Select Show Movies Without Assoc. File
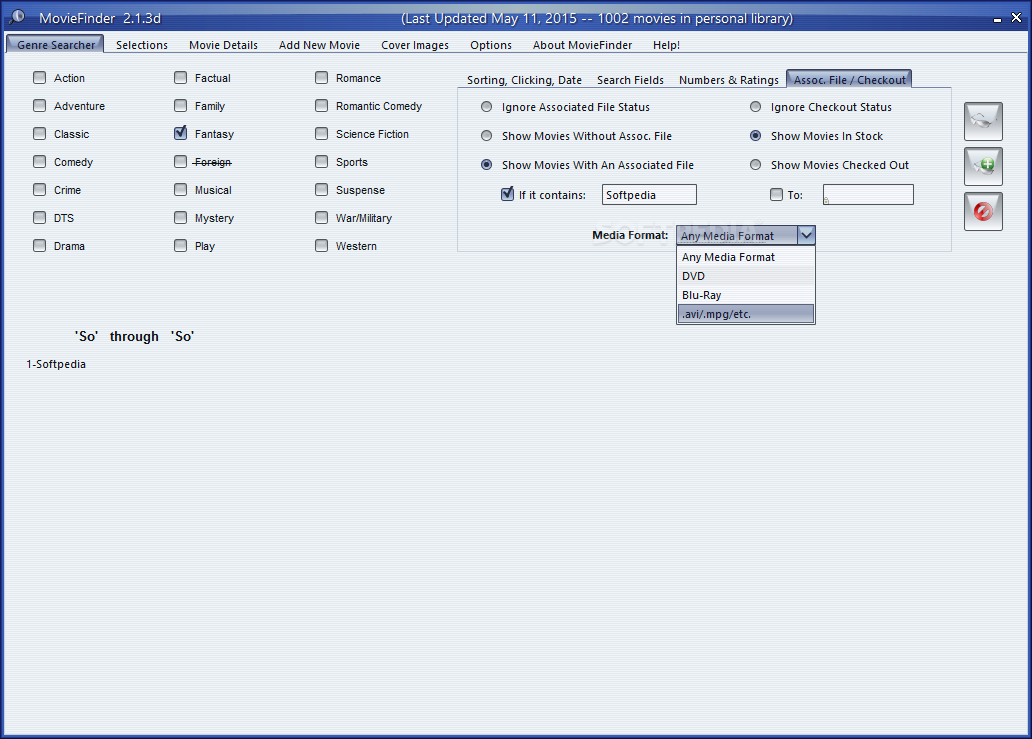Viewport: 1032px width, 739px height. coord(486,136)
